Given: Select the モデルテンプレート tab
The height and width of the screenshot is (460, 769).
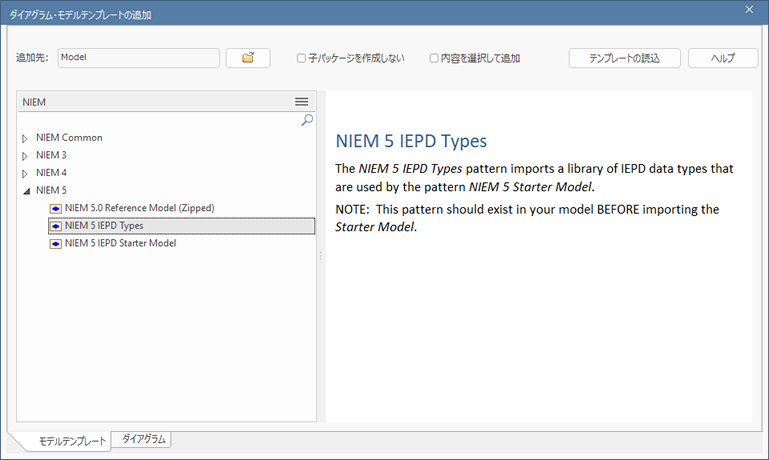Looking at the screenshot, I should (x=65, y=441).
